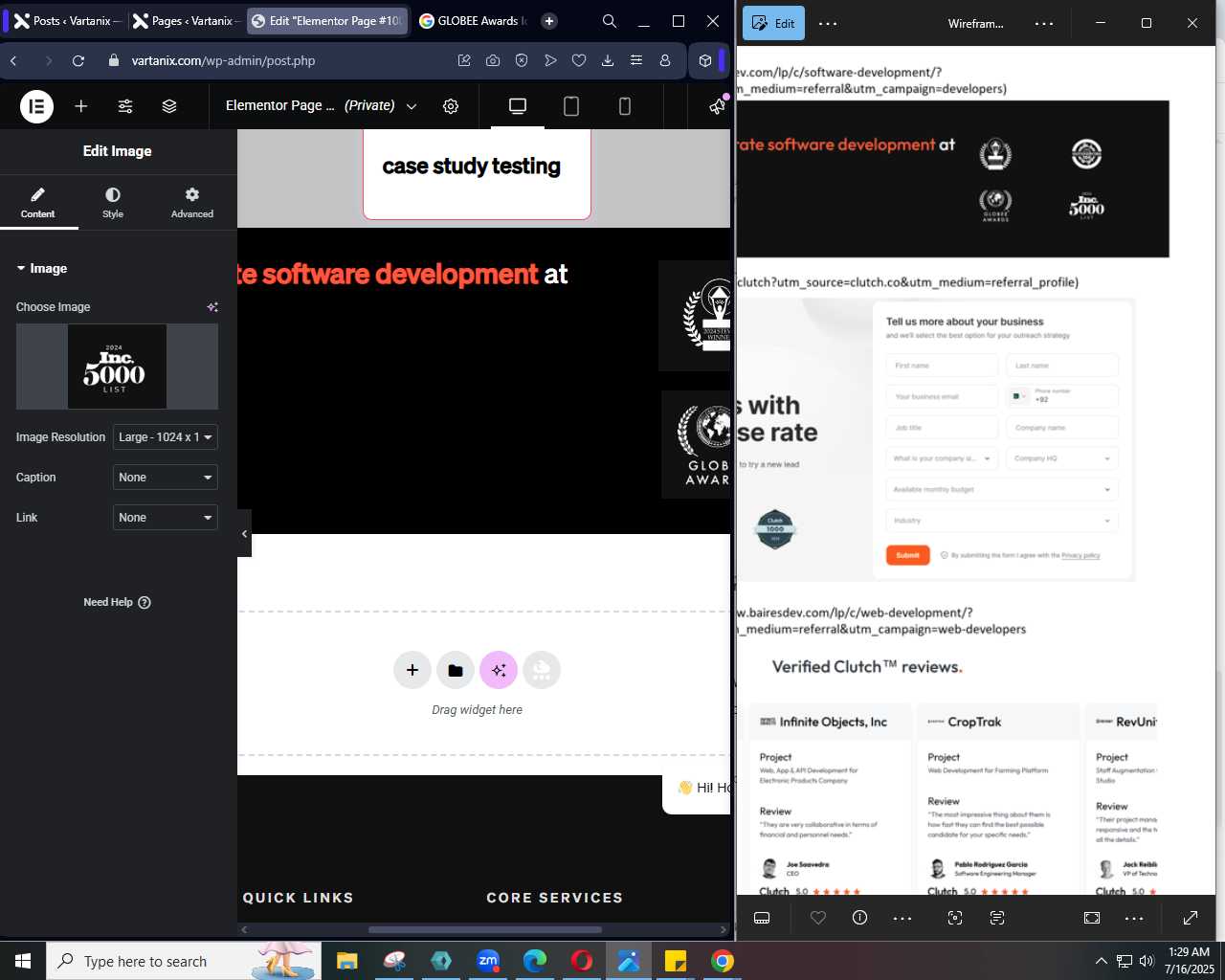Open the Image Resolution dropdown

click(166, 437)
